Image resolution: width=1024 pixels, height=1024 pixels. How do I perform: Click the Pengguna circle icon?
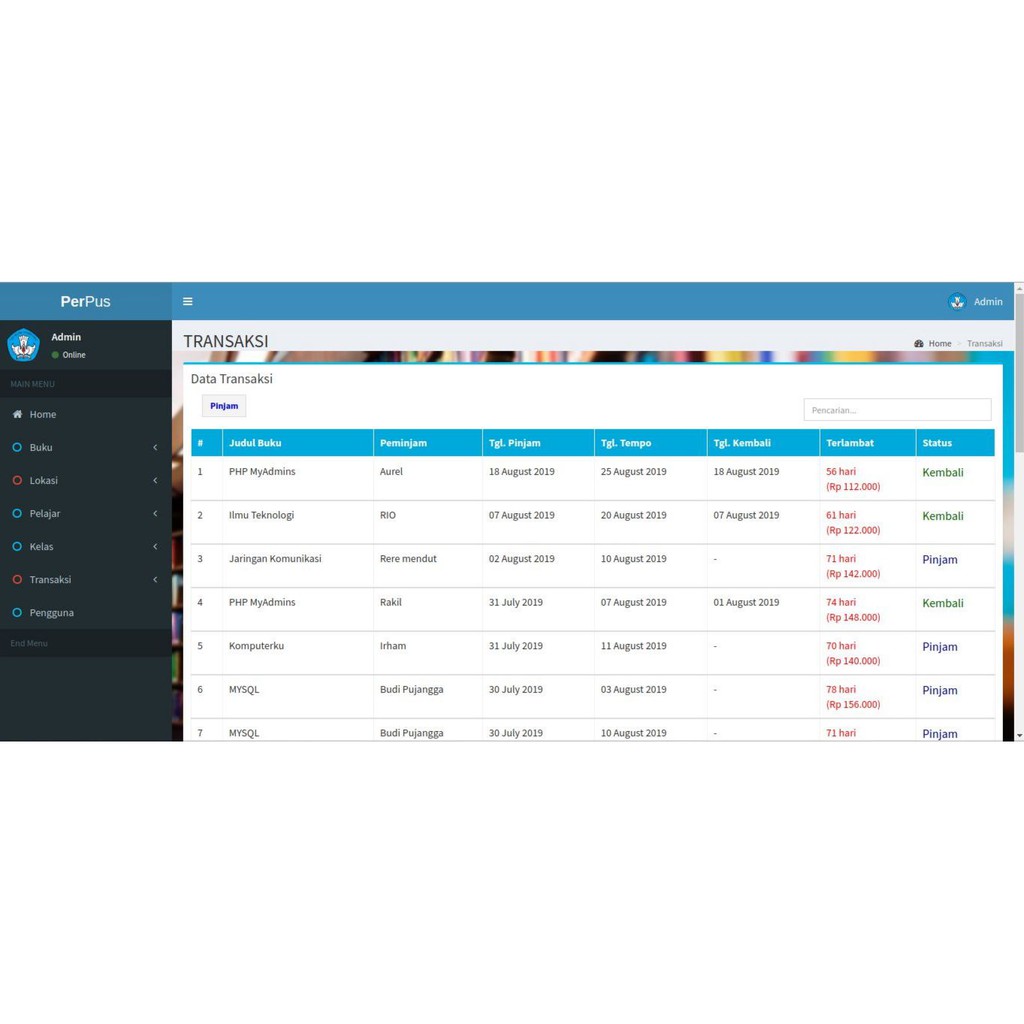pos(18,613)
